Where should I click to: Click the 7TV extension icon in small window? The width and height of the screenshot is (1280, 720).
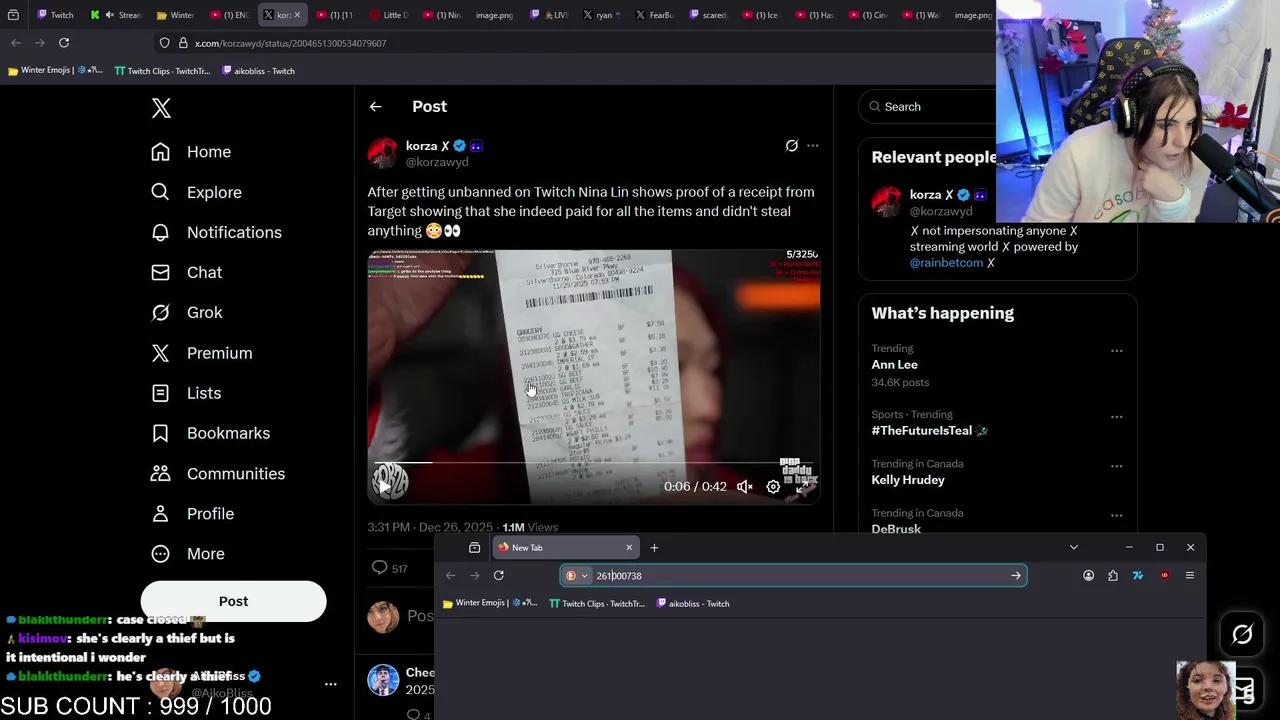pyautogui.click(x=1137, y=576)
